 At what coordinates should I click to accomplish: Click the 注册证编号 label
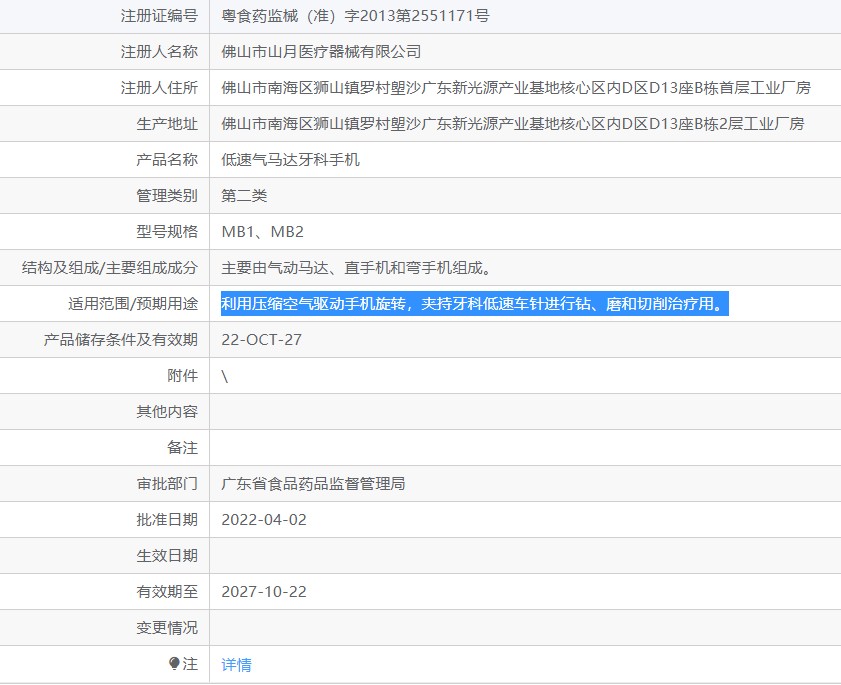coord(159,16)
